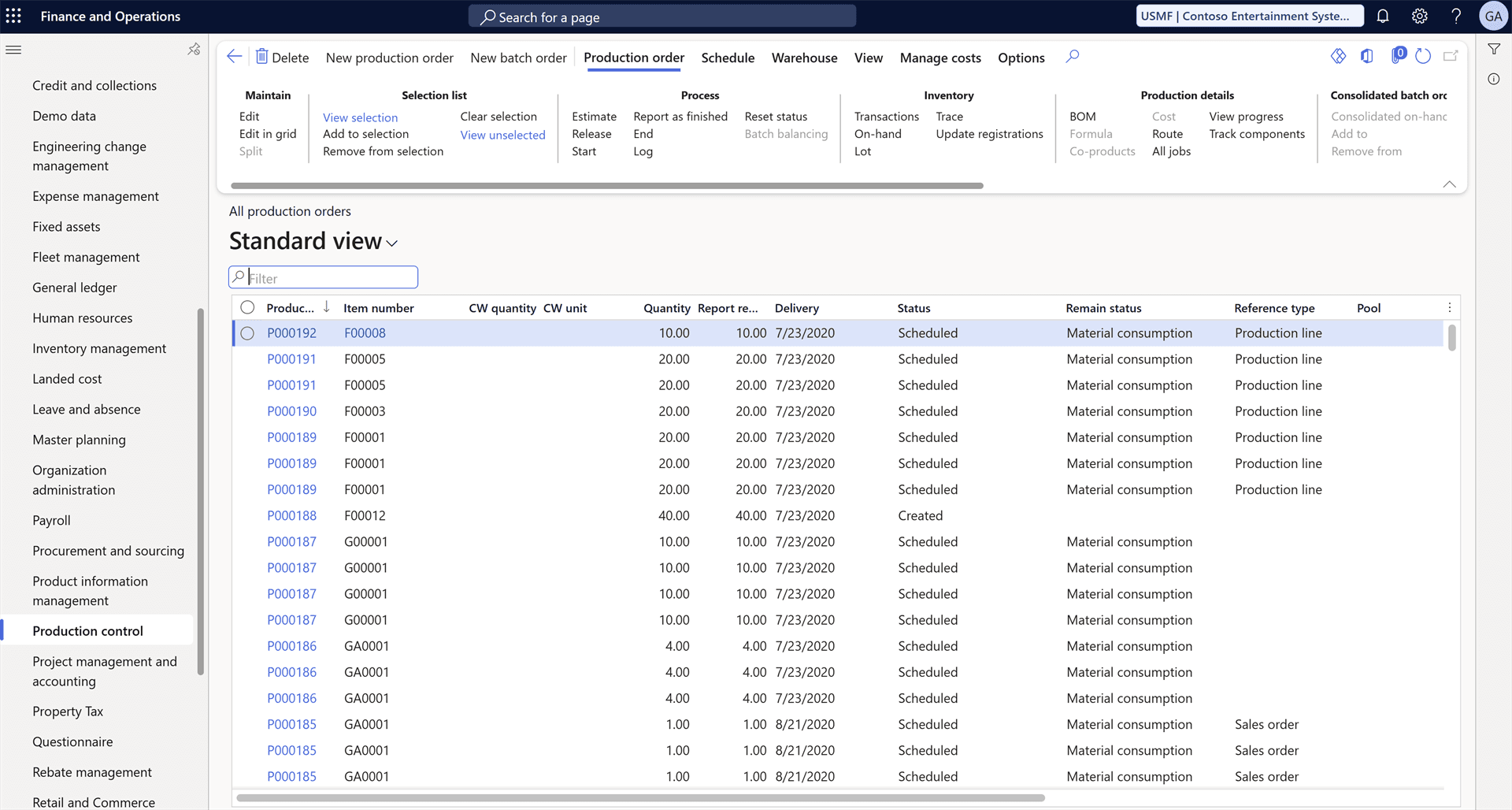1512x810 pixels.
Task: Open the attachments icon with badge
Action: point(1398,55)
